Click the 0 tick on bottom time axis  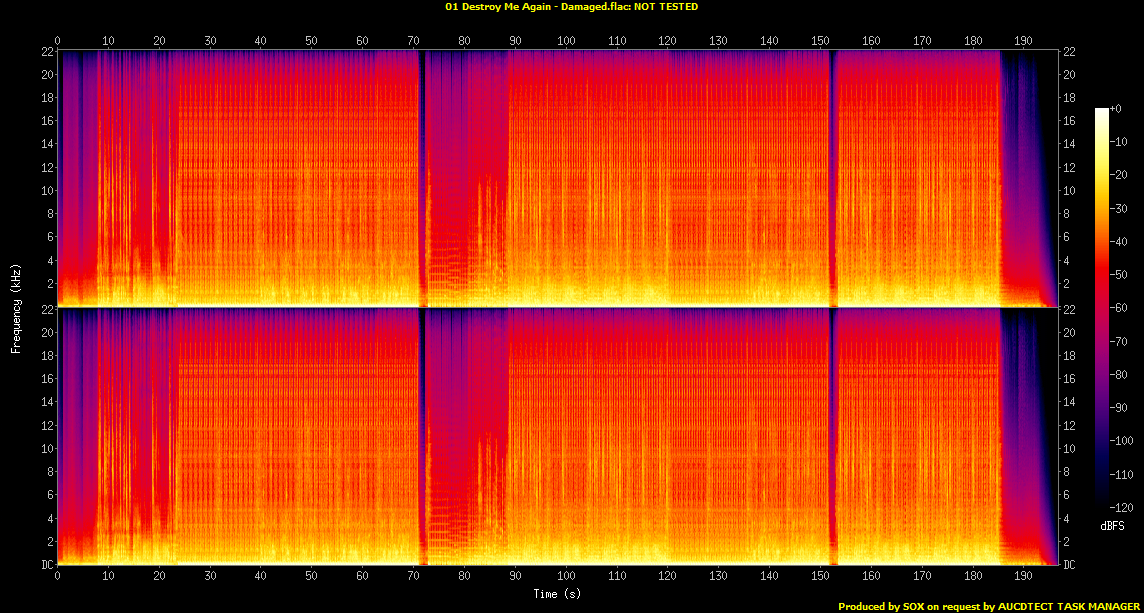(58, 576)
